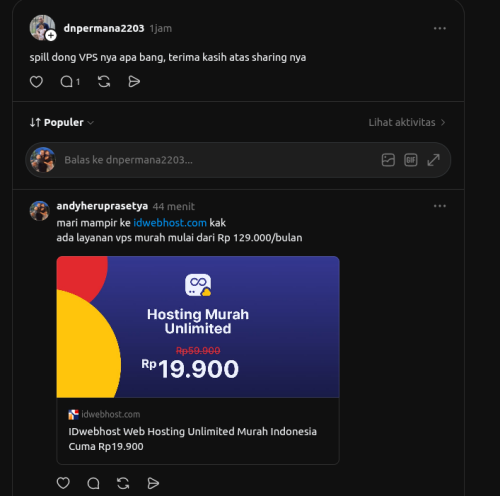Open the Hosting Murah Unlimited preview image
500x496 pixels.
(198, 327)
